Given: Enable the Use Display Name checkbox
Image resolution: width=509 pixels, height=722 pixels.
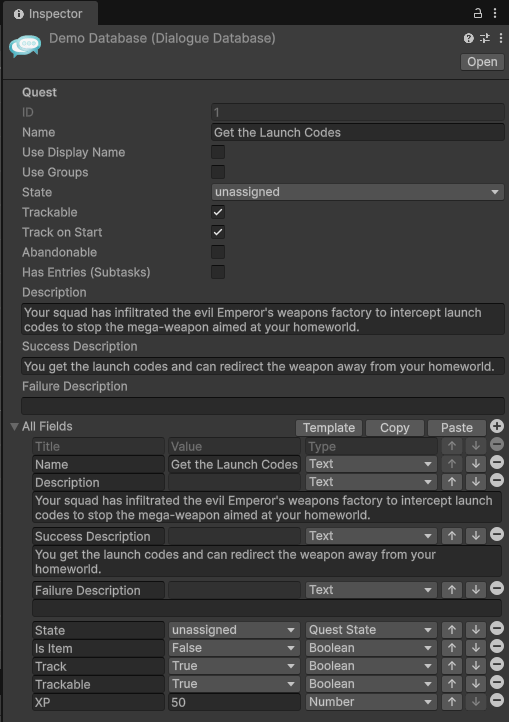Looking at the screenshot, I should pyautogui.click(x=218, y=152).
